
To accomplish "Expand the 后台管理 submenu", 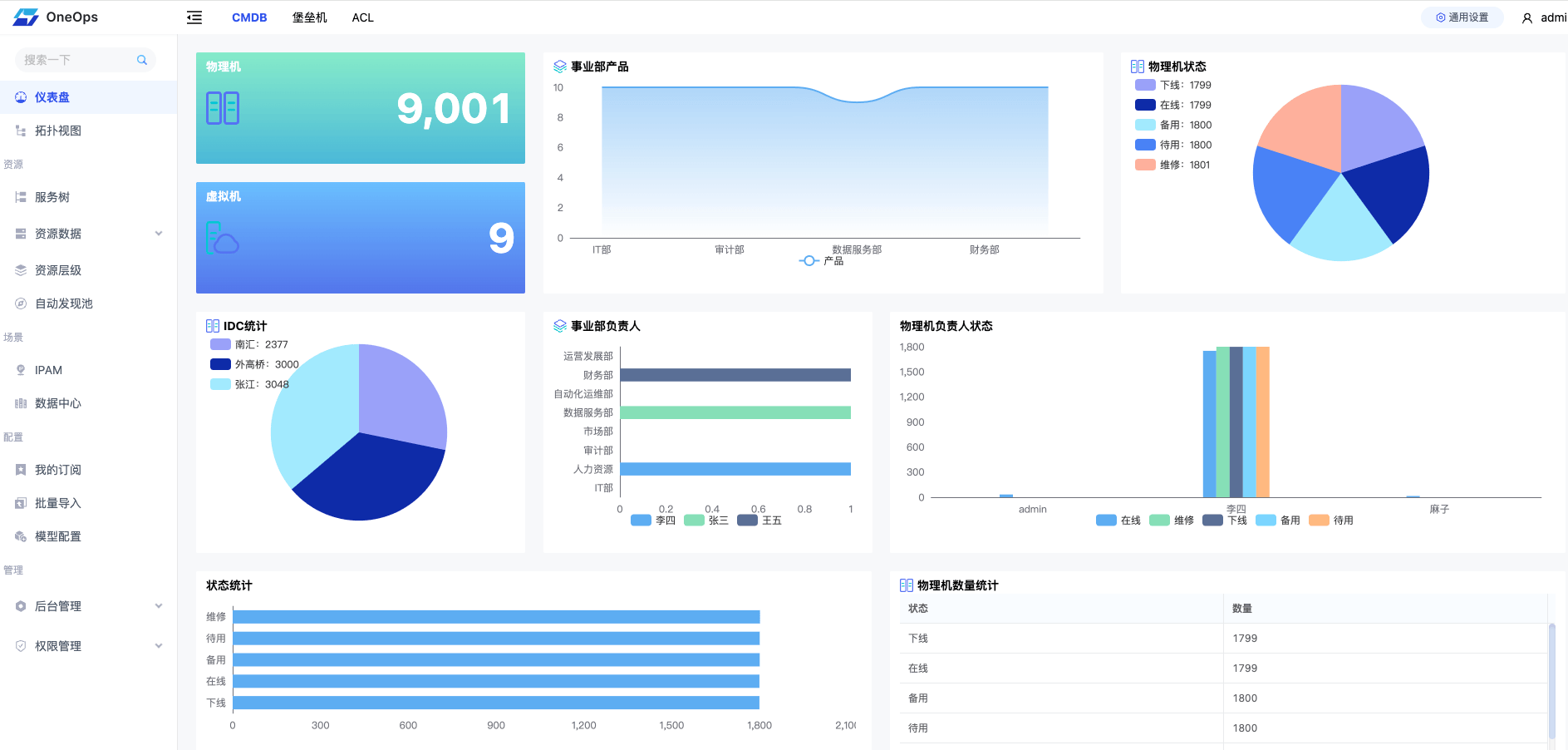I will pos(159,606).
